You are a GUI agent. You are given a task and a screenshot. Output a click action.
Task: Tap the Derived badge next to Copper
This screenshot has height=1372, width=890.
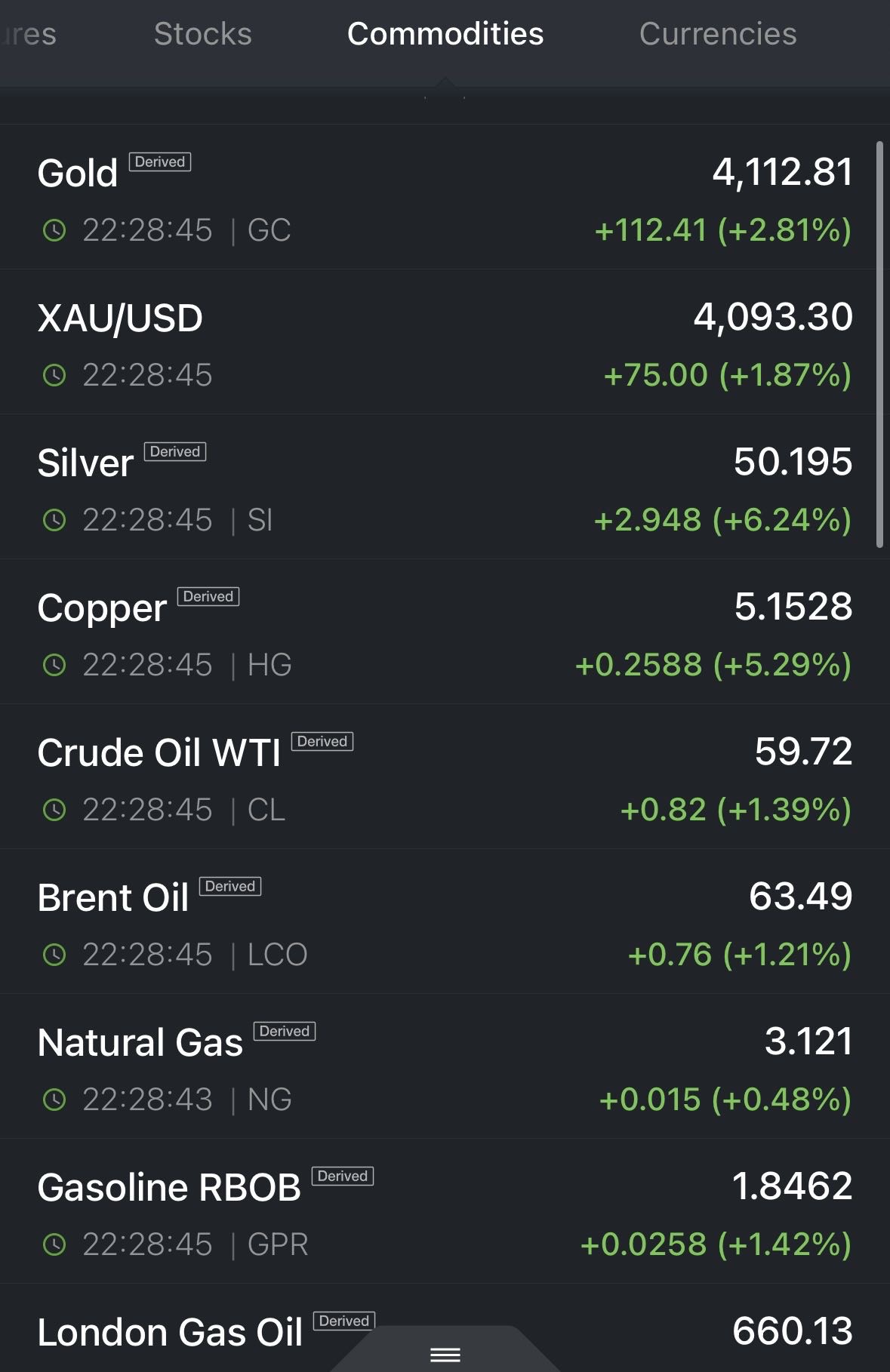(208, 596)
